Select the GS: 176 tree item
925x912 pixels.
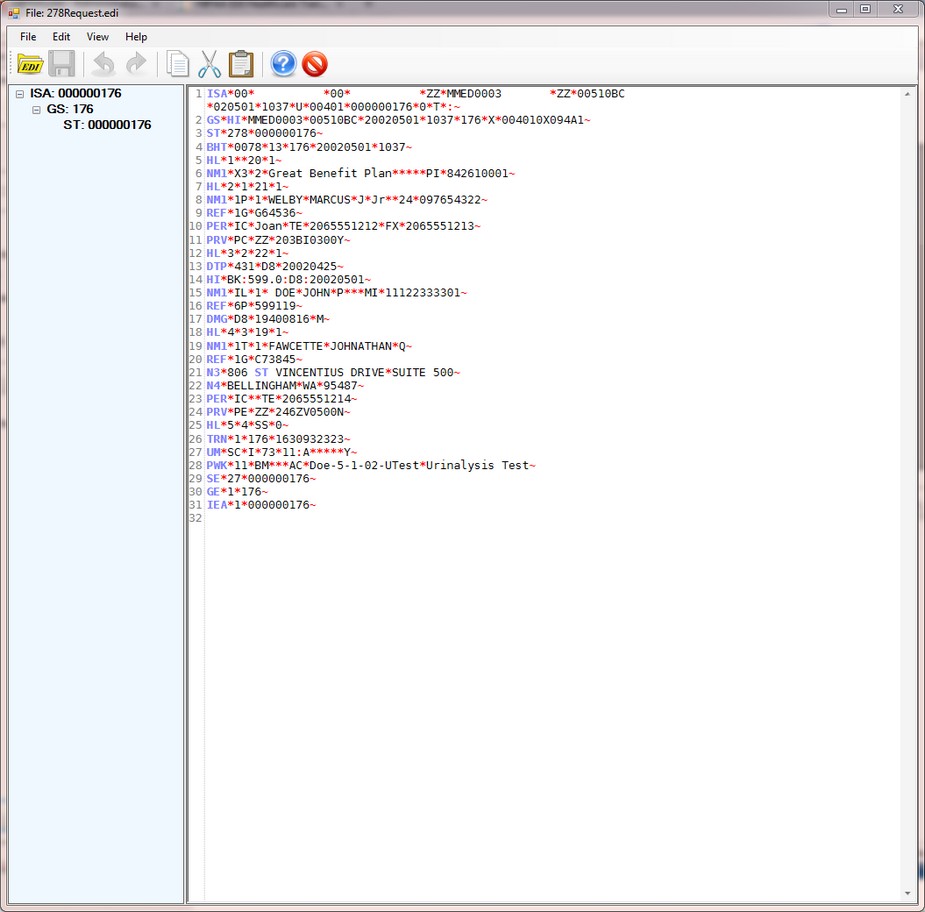click(70, 109)
